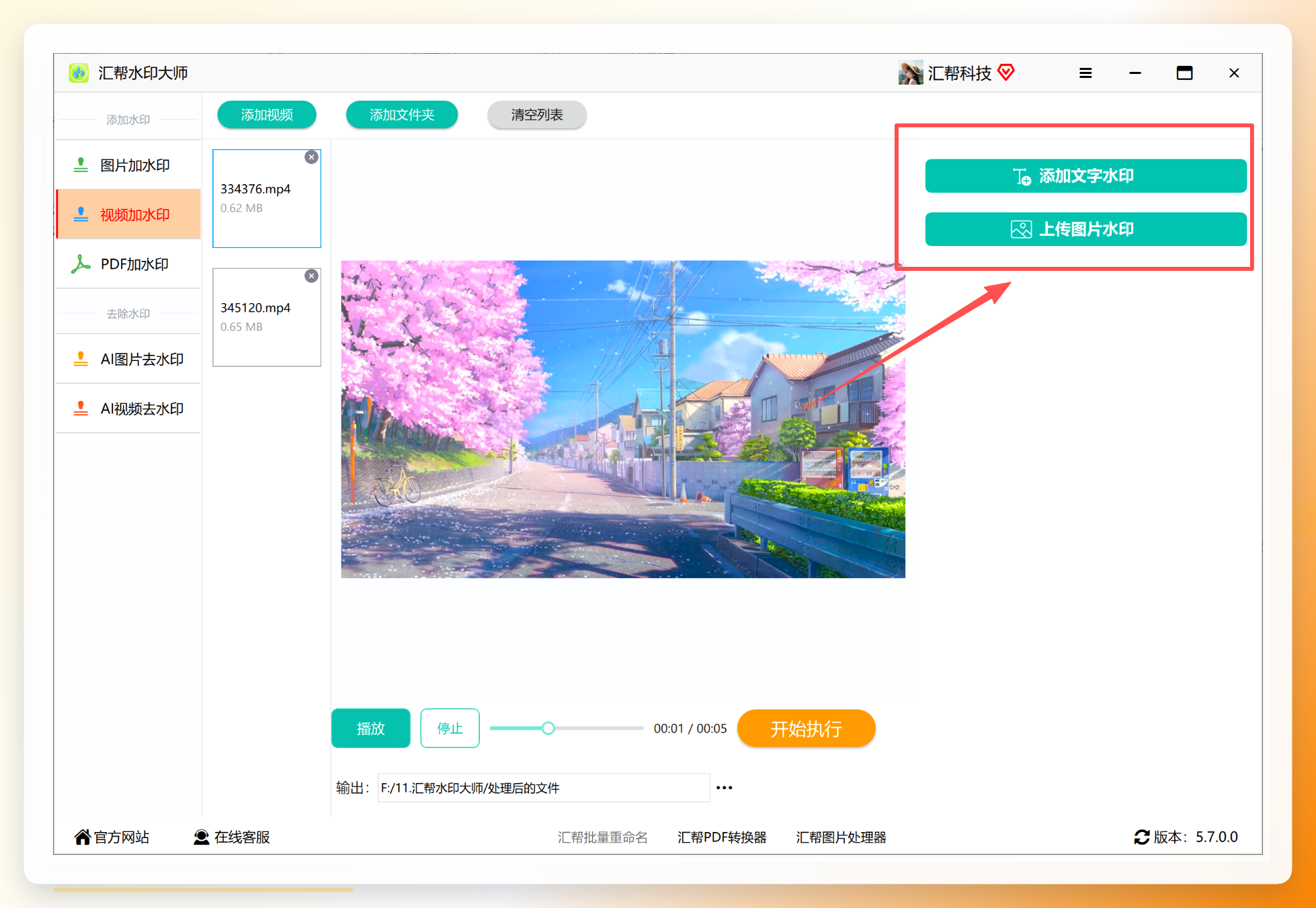Click 上传图片水印 button
The image size is (1316, 908).
click(x=1085, y=229)
